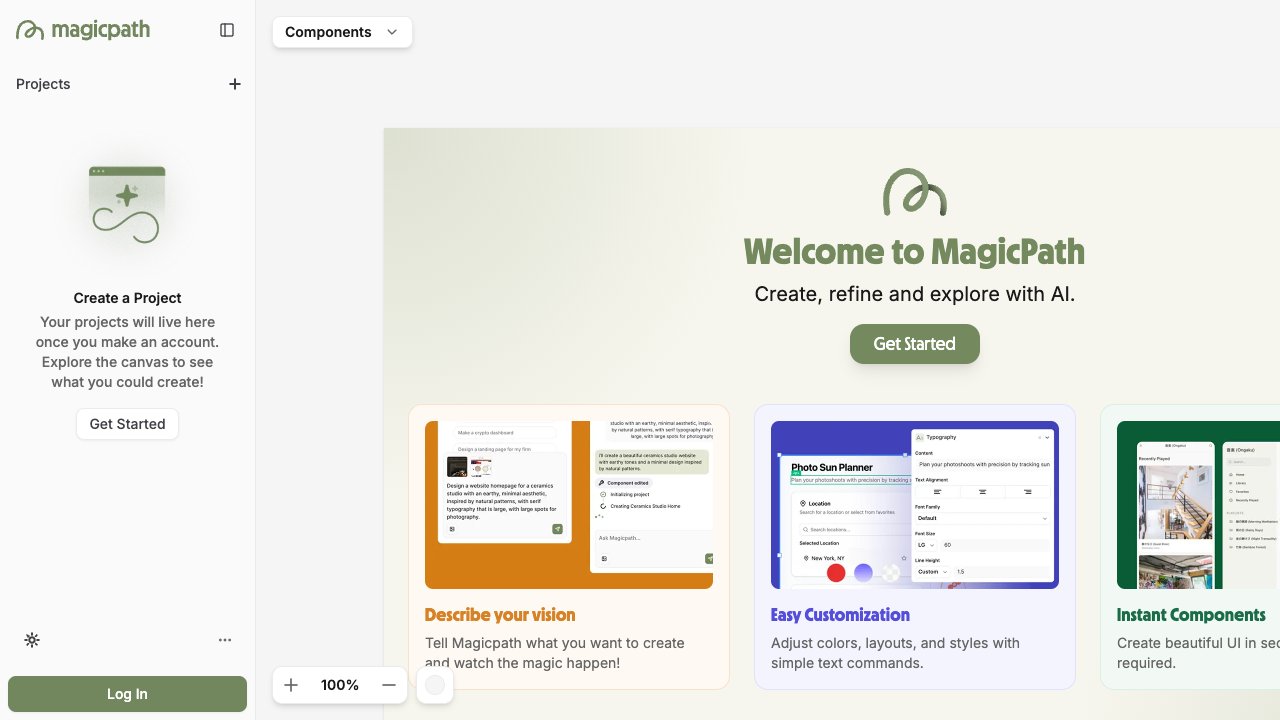
Task: Click the MagicPath loop logo on canvas
Action: [915, 192]
